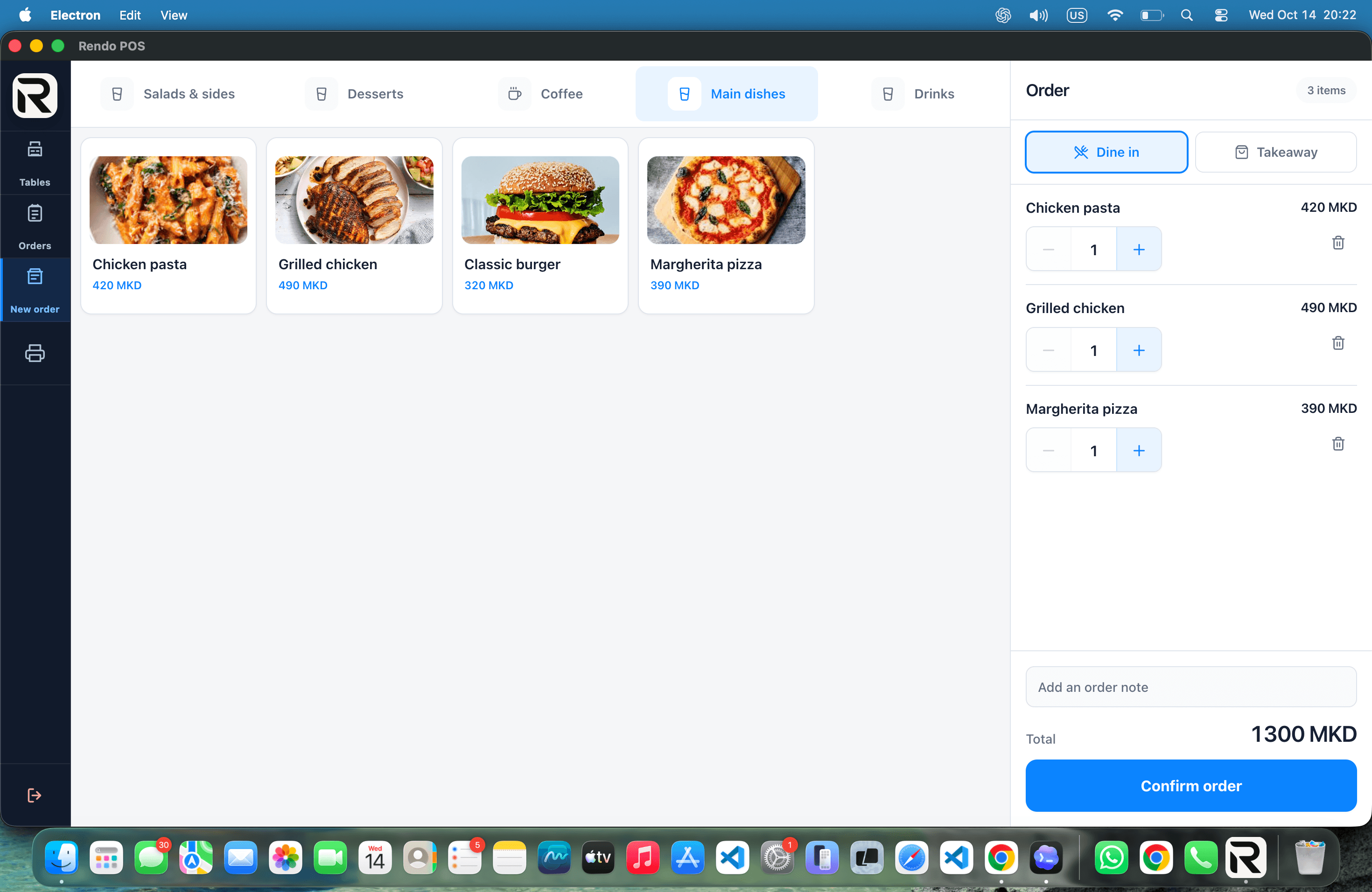Open the Music app from the dock
This screenshot has height=892, width=1372.
(x=643, y=858)
